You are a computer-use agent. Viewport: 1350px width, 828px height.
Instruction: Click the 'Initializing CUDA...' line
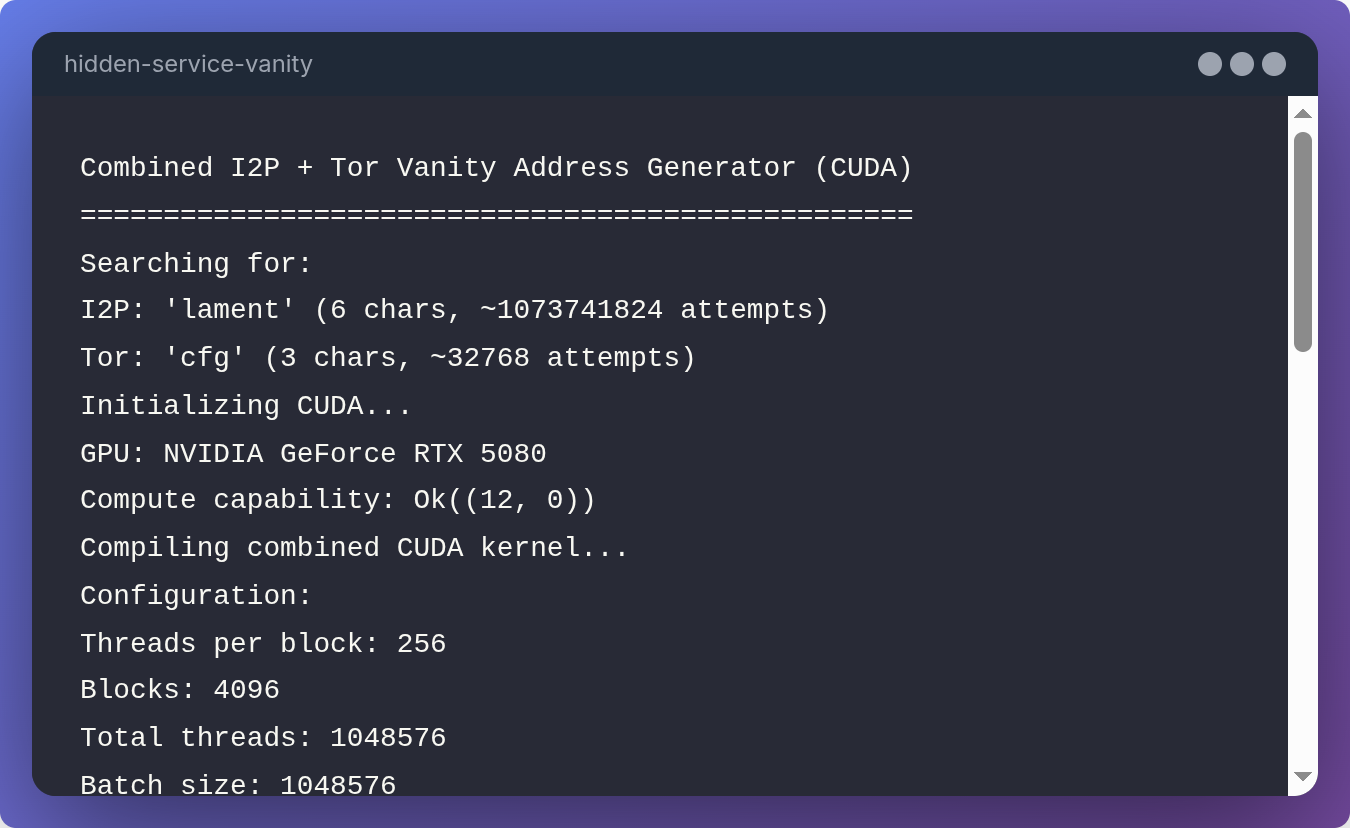[x=246, y=406]
